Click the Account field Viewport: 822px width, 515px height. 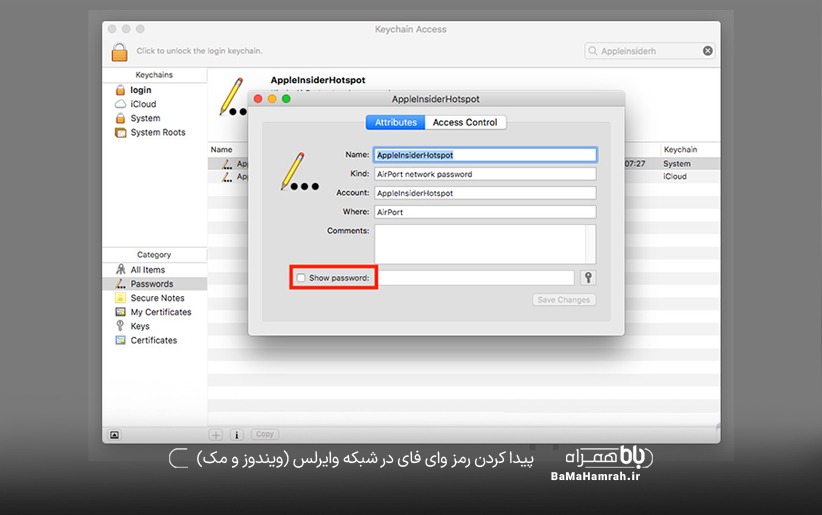pos(485,193)
